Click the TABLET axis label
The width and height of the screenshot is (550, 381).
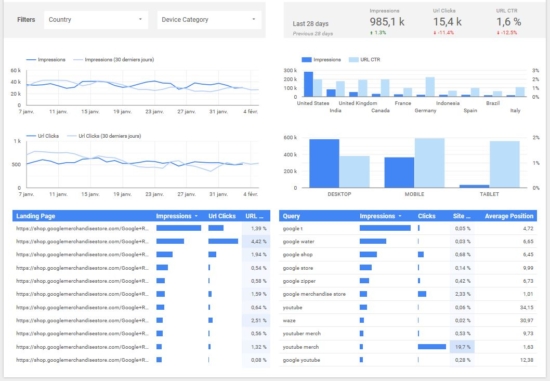pos(489,194)
